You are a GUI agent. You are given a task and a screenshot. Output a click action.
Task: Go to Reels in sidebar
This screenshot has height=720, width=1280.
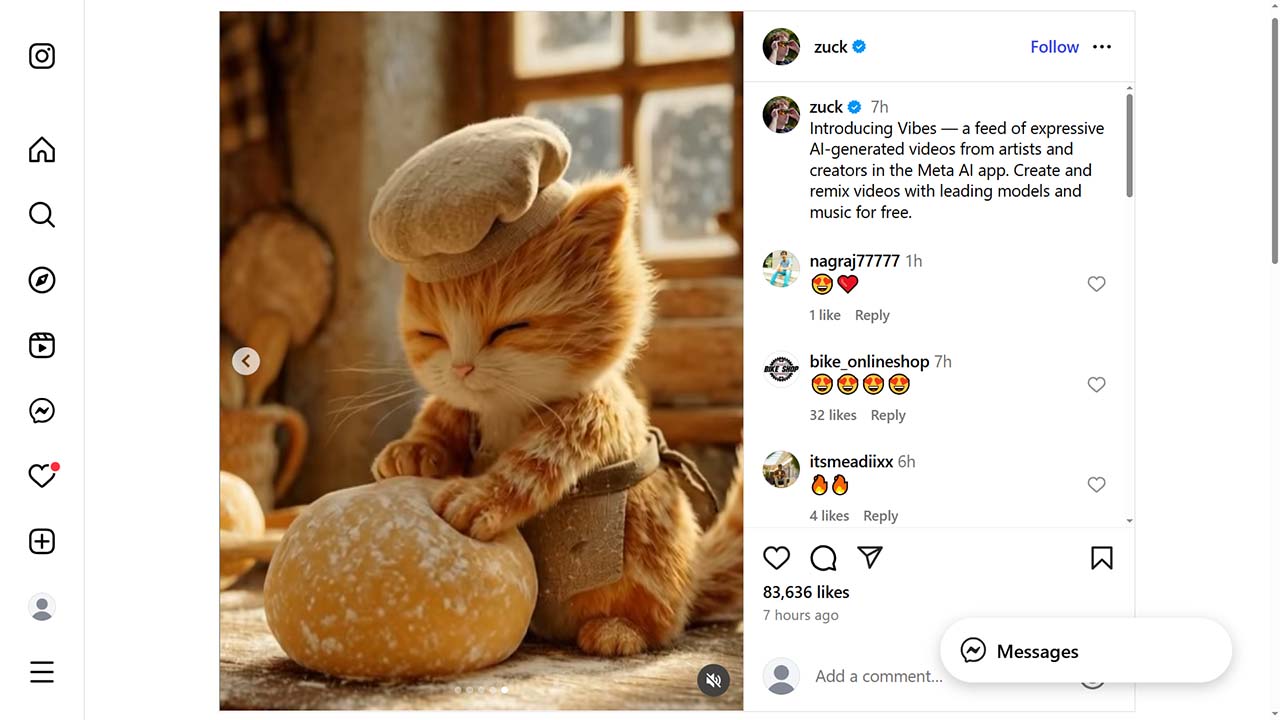pos(42,346)
